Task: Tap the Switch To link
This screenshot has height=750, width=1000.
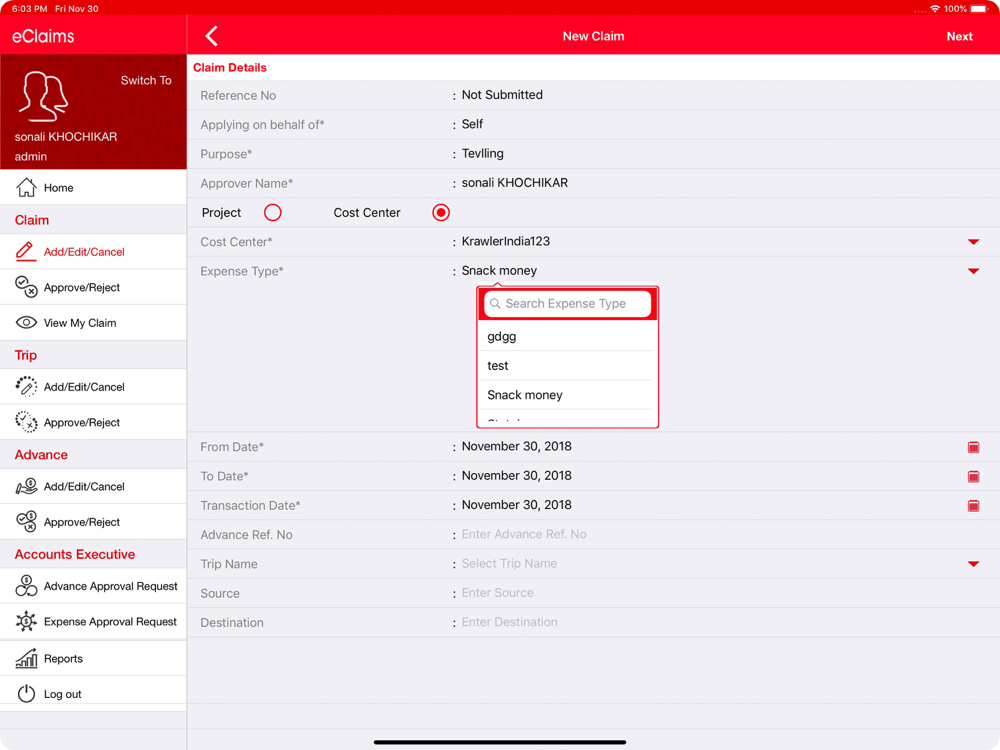Action: 146,80
